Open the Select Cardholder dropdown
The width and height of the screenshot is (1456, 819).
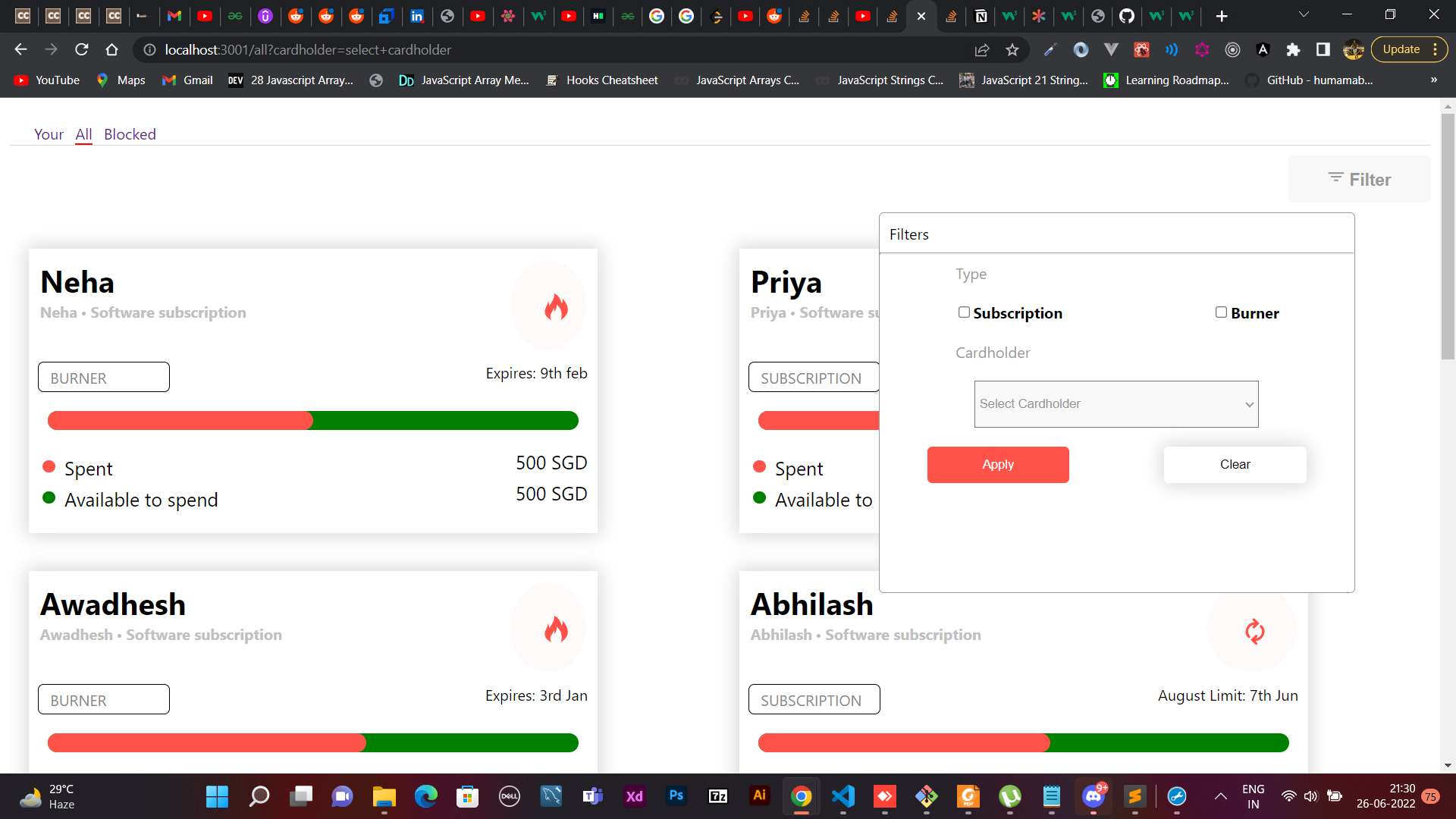(x=1115, y=403)
